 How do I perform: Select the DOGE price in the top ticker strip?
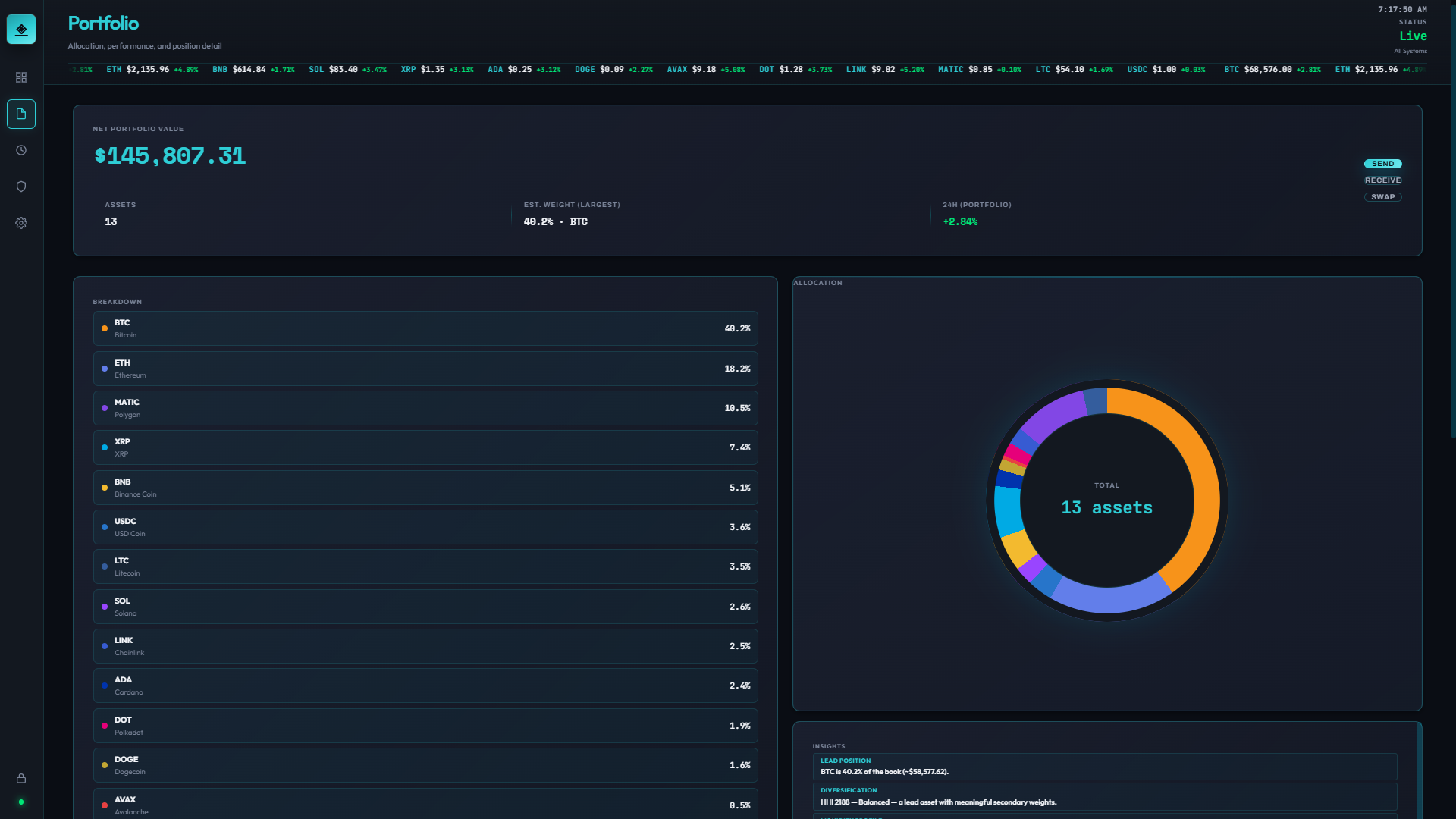coord(613,69)
